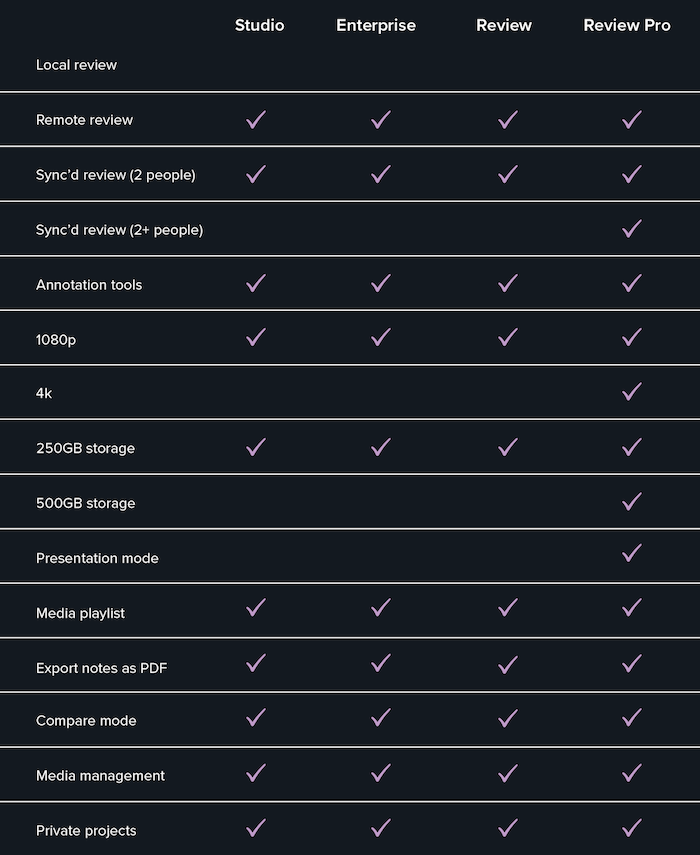Click Enterprise checkmark for Compare mode

[381, 718]
